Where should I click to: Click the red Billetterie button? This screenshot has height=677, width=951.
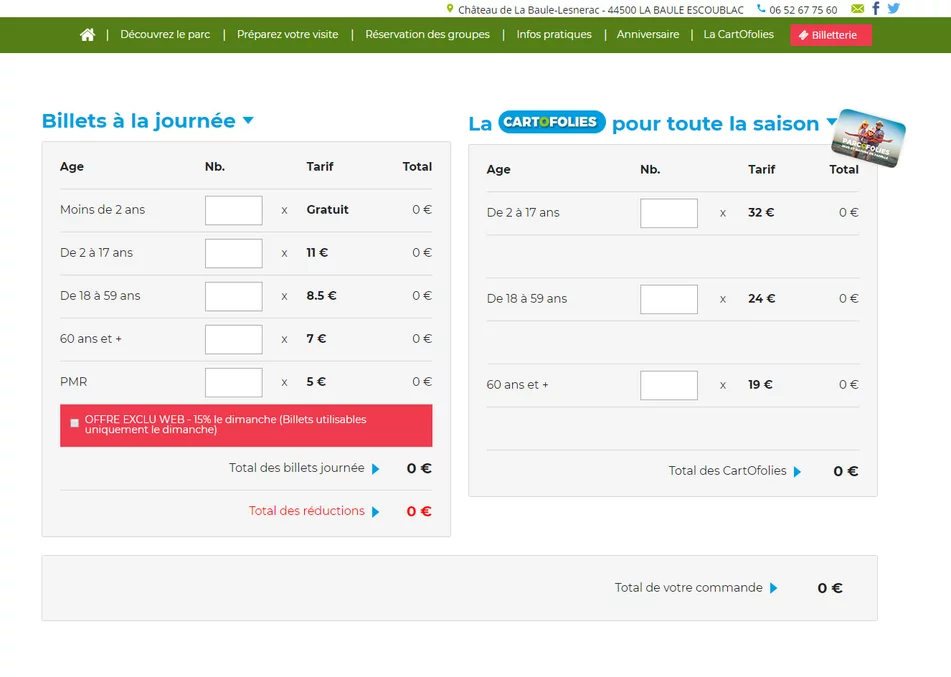[830, 35]
